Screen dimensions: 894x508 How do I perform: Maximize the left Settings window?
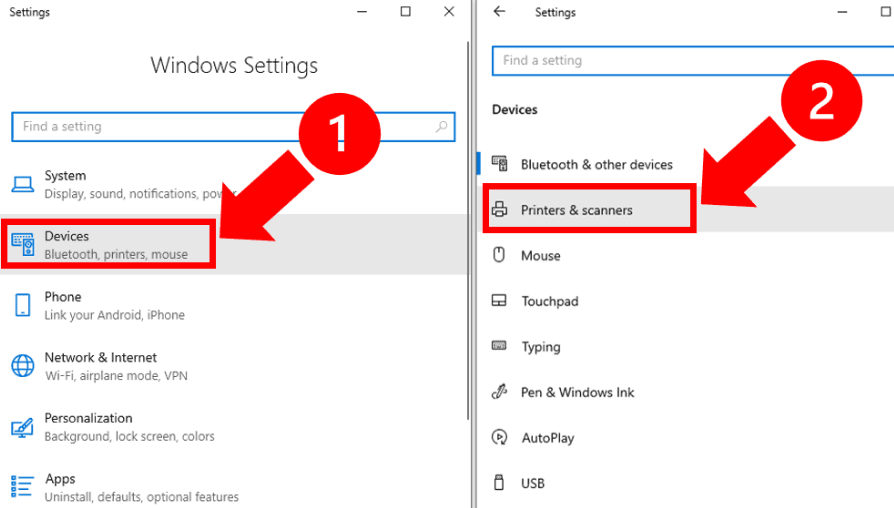click(x=405, y=12)
